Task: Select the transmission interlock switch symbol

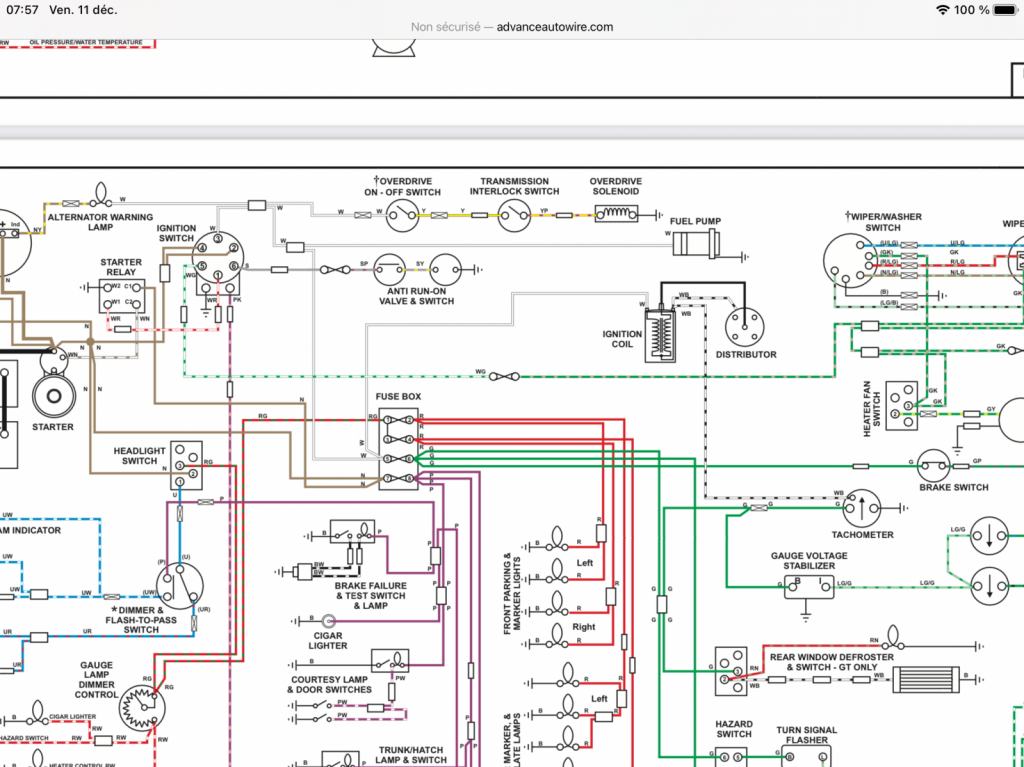Action: [x=515, y=215]
